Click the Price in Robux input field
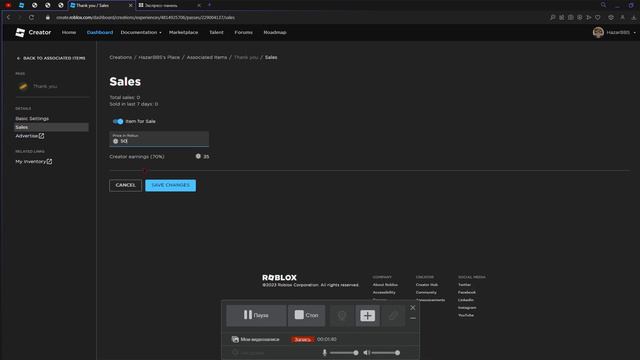The height and width of the screenshot is (360, 640). pos(159,139)
